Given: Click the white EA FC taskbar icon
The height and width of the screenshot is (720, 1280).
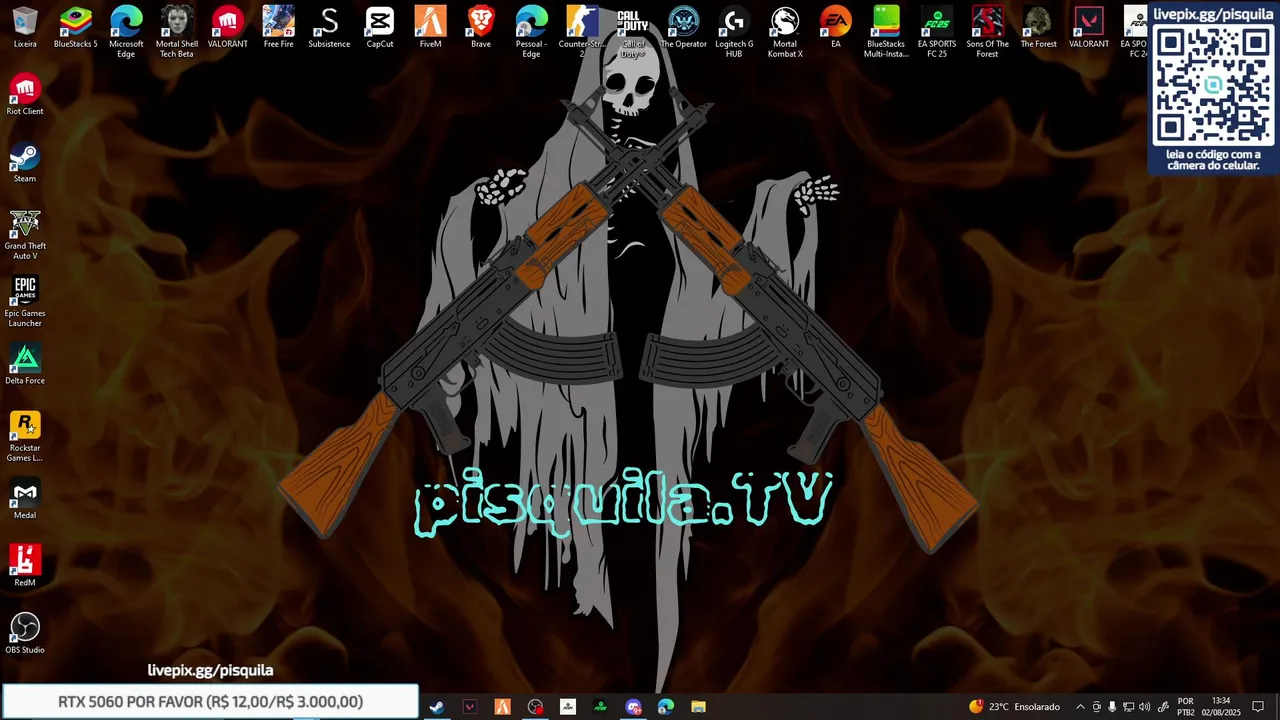Looking at the screenshot, I should tap(568, 707).
